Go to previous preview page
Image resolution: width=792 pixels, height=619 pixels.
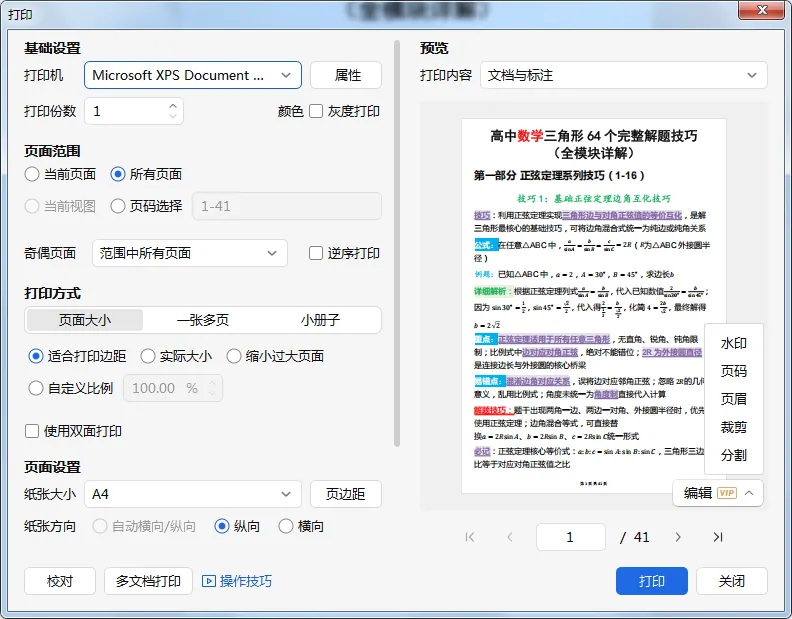click(x=510, y=537)
